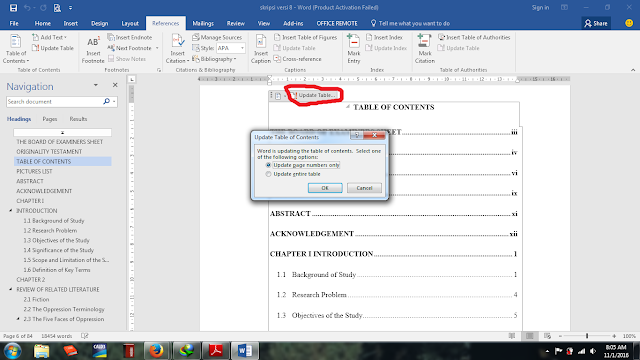
Task: Select ABSTRACT heading in Navigation pane
Action: [x=30, y=181]
